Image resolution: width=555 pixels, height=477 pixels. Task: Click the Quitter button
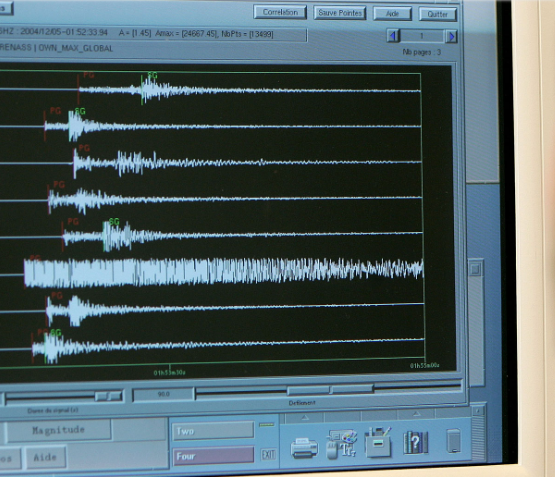[x=437, y=15]
